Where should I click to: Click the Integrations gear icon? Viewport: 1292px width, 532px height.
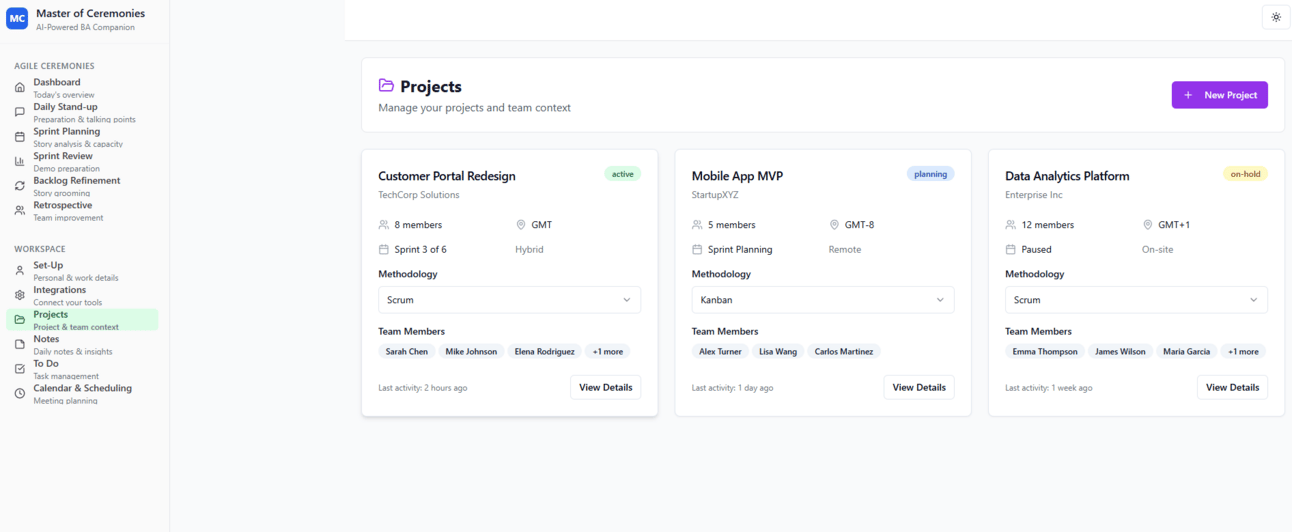(20, 295)
